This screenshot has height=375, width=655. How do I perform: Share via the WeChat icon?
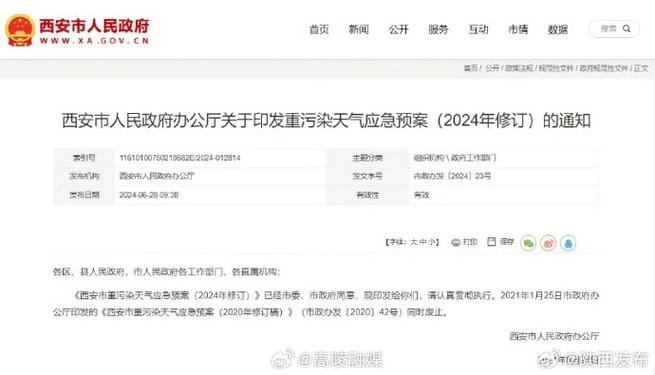click(528, 243)
